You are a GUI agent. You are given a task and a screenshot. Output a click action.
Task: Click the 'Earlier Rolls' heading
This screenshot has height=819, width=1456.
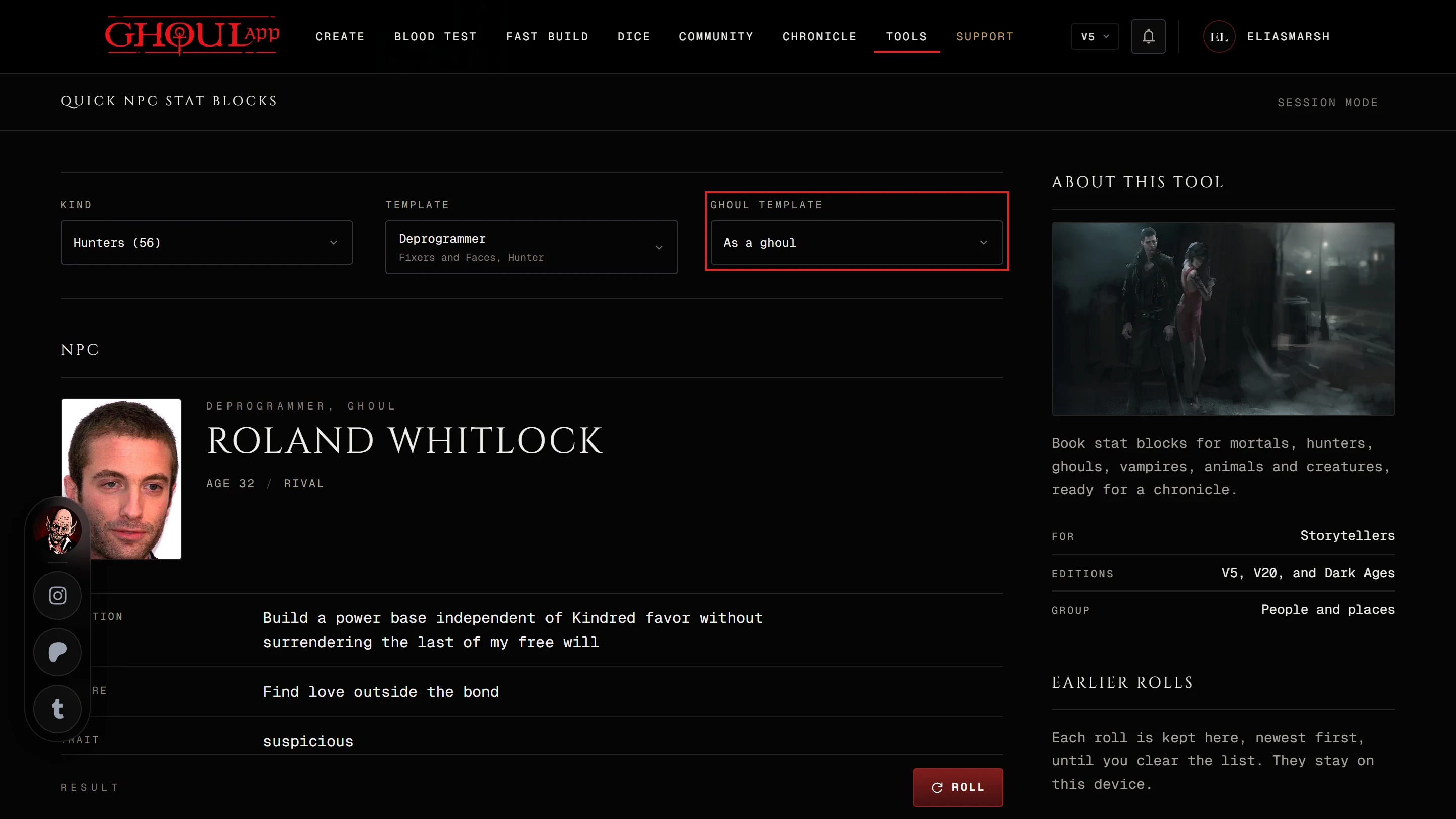1122,682
